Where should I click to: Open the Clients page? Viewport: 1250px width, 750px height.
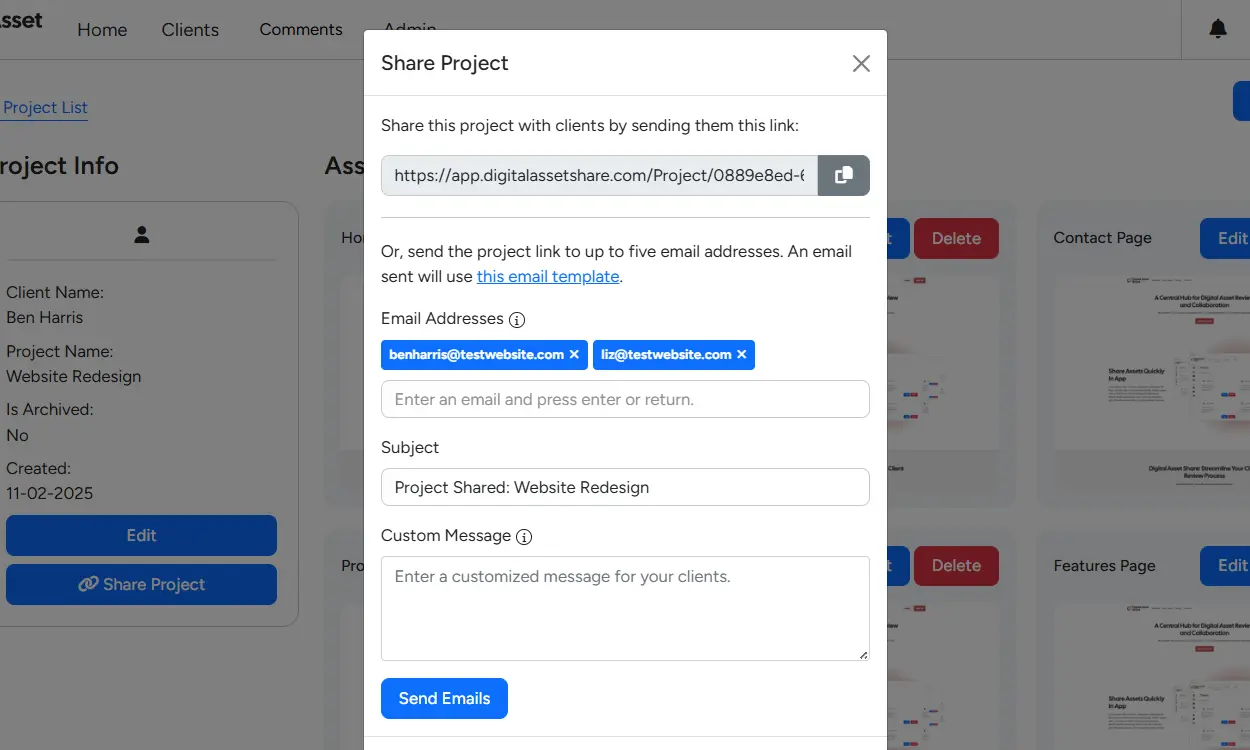click(190, 30)
